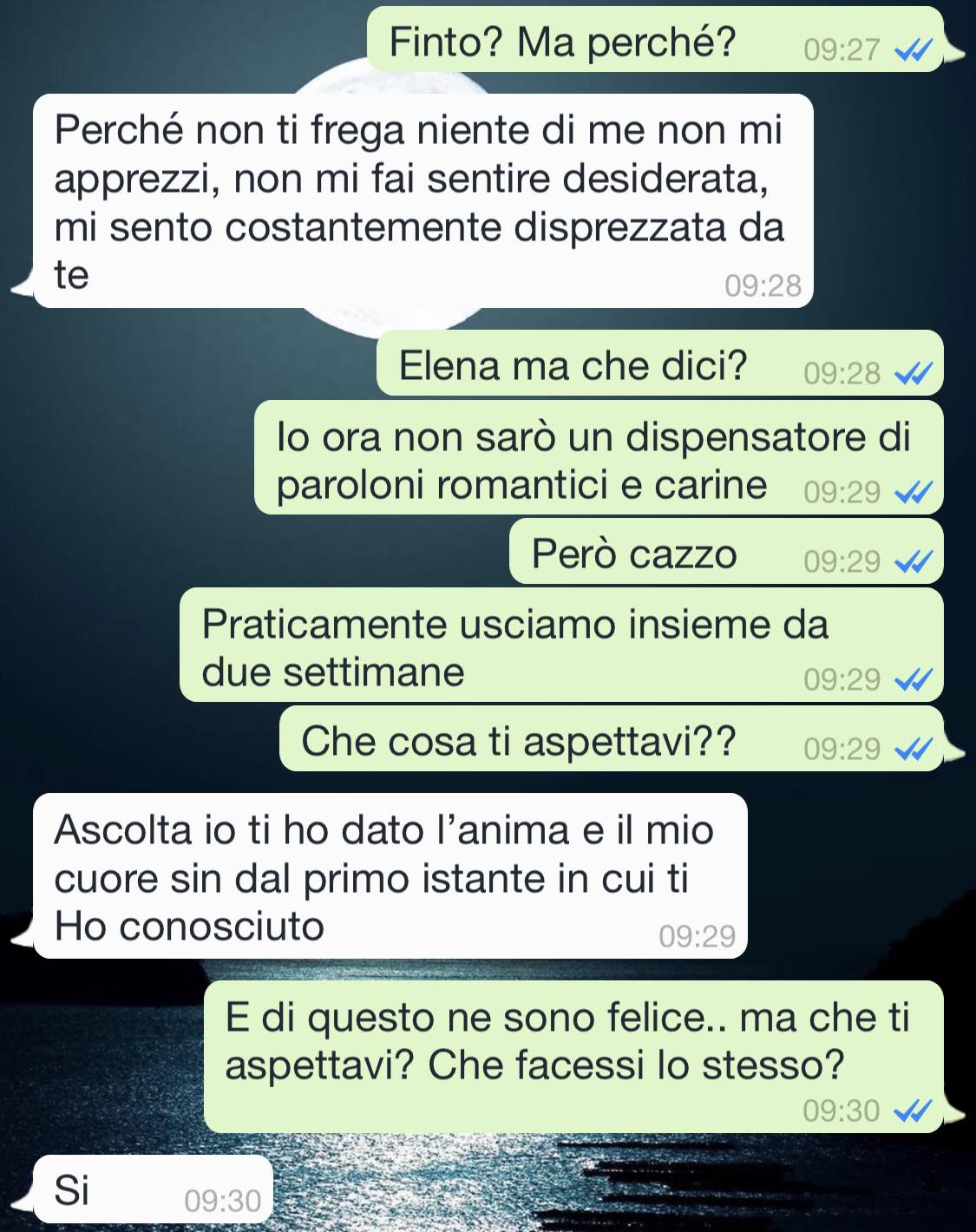Viewport: 976px width, 1232px height.
Task: Select the message starting 'Perché non ti frega niente'
Action: [x=423, y=200]
